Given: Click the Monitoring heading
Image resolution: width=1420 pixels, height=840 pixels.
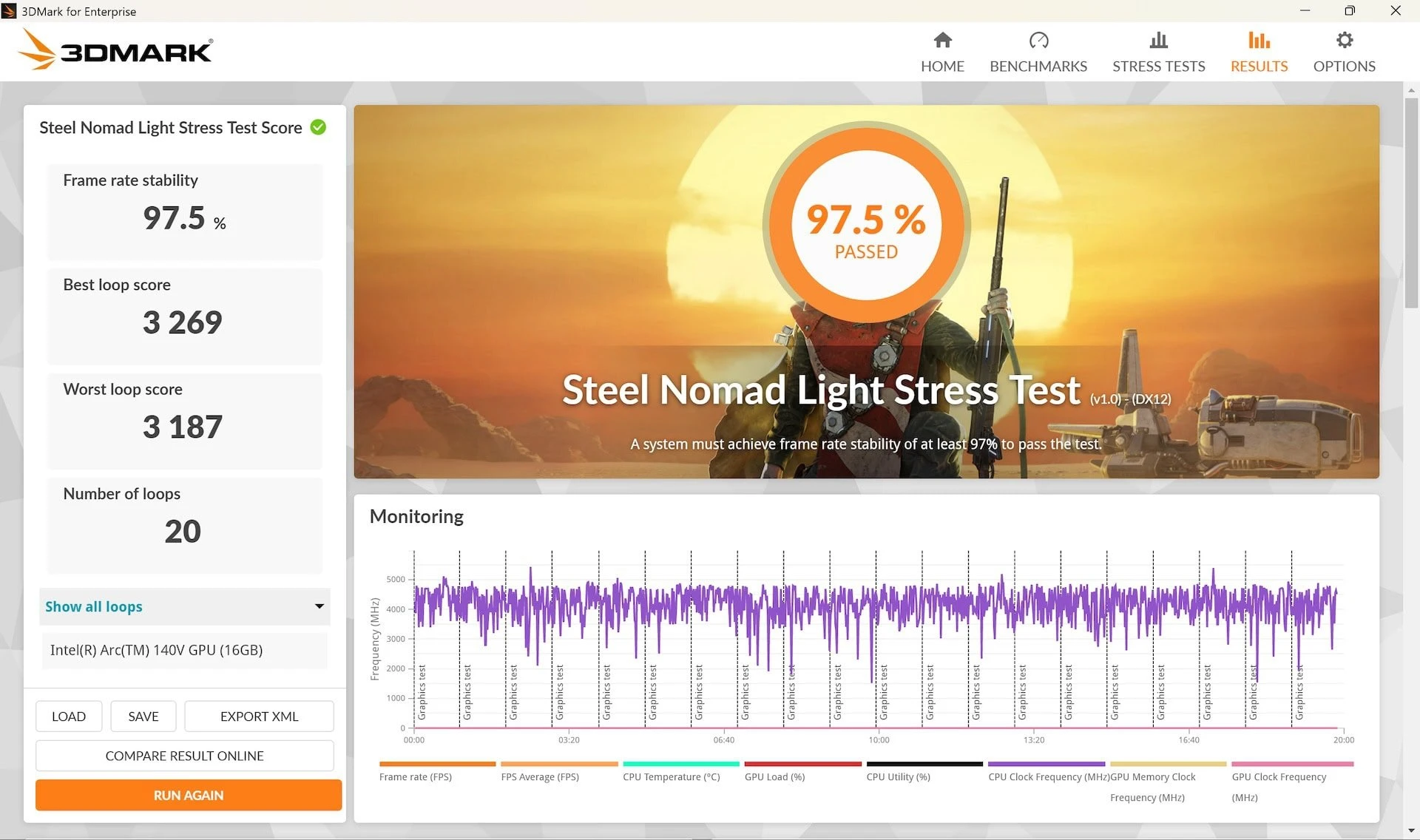Looking at the screenshot, I should [x=416, y=516].
